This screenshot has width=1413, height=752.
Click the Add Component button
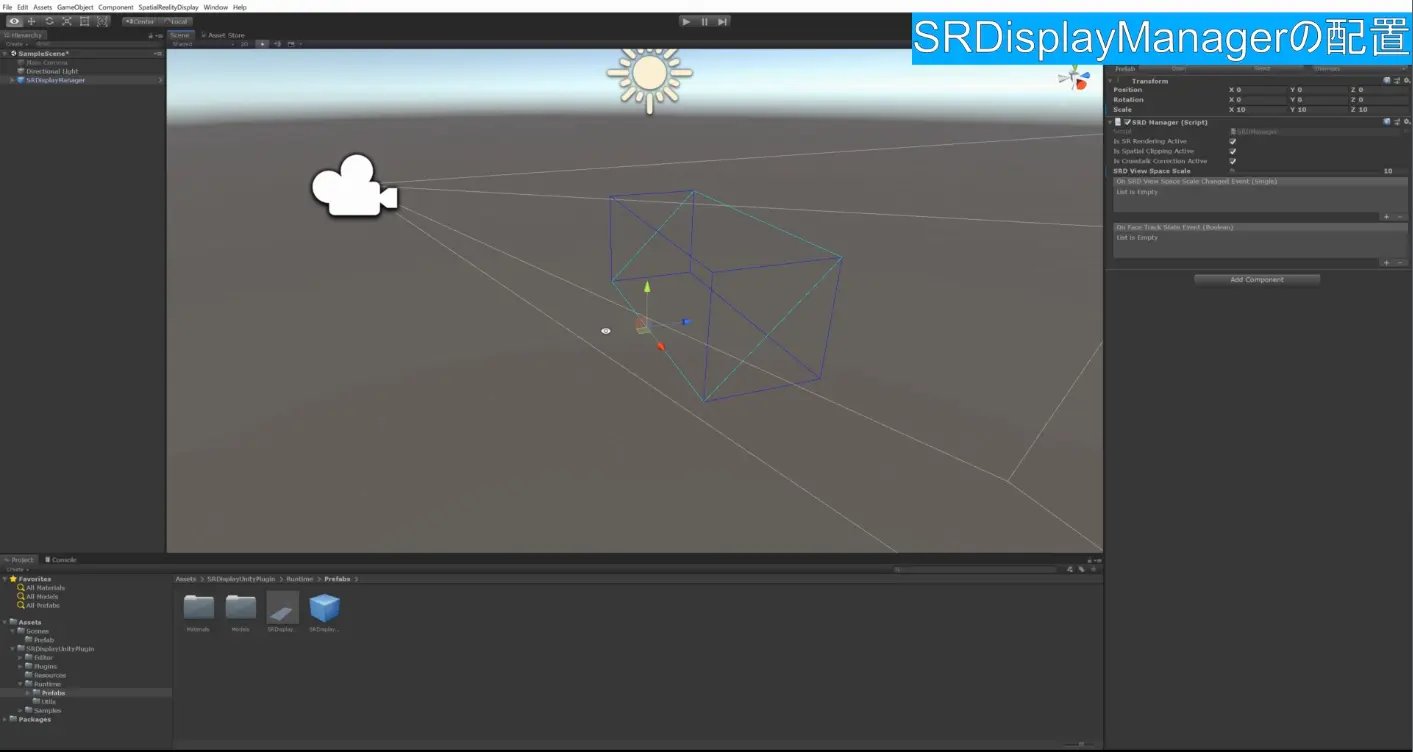click(1256, 280)
